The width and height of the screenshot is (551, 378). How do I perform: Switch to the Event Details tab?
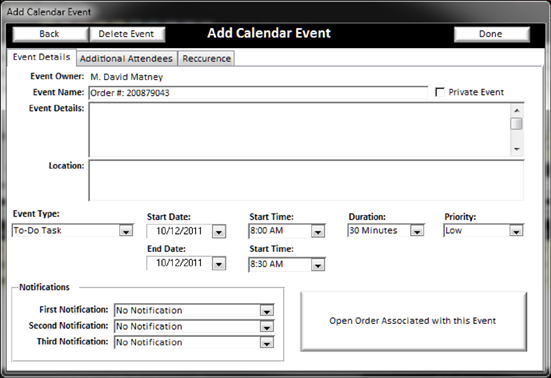click(41, 57)
